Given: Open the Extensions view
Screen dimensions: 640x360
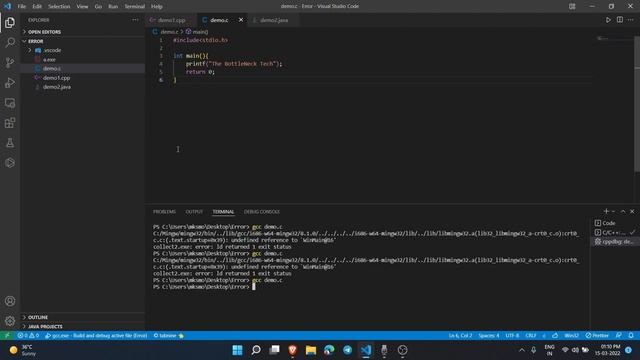Looking at the screenshot, I should (10, 123).
